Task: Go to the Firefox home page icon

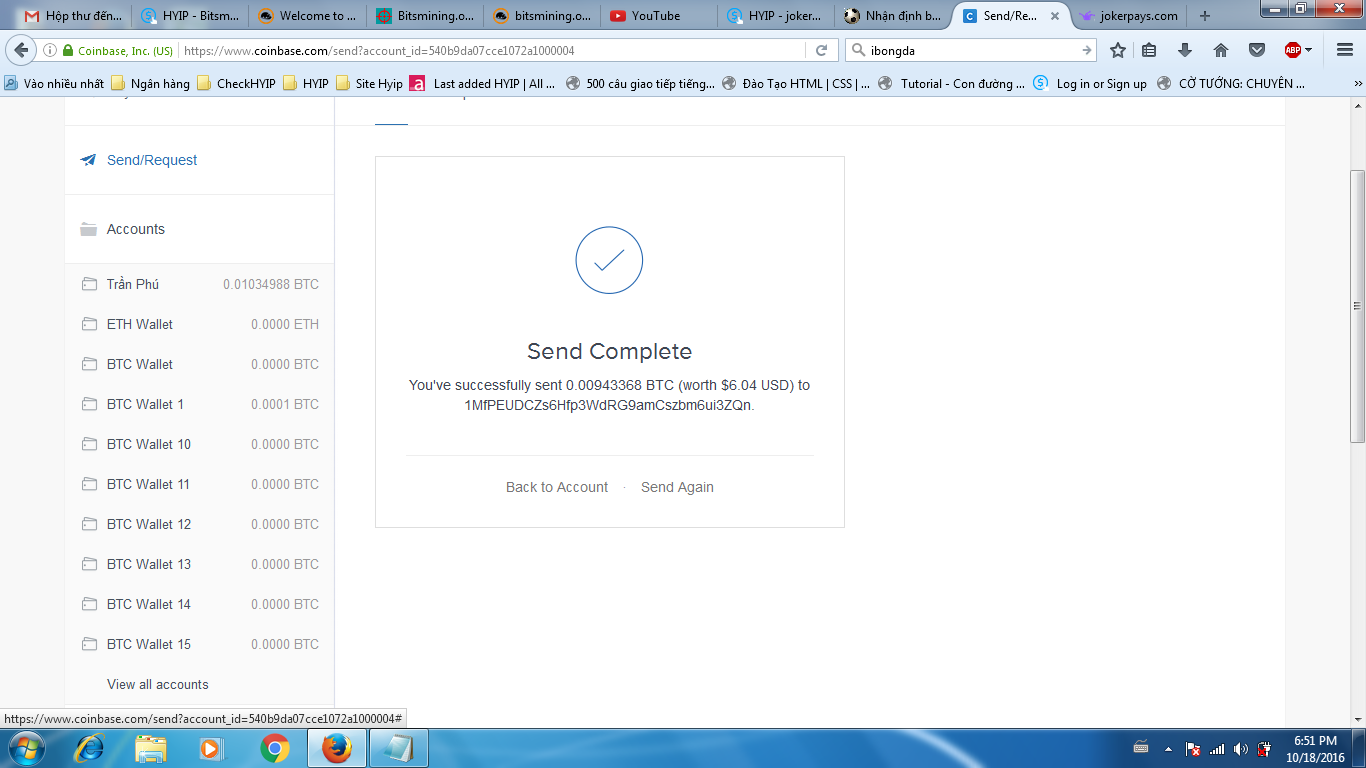Action: pos(1221,50)
